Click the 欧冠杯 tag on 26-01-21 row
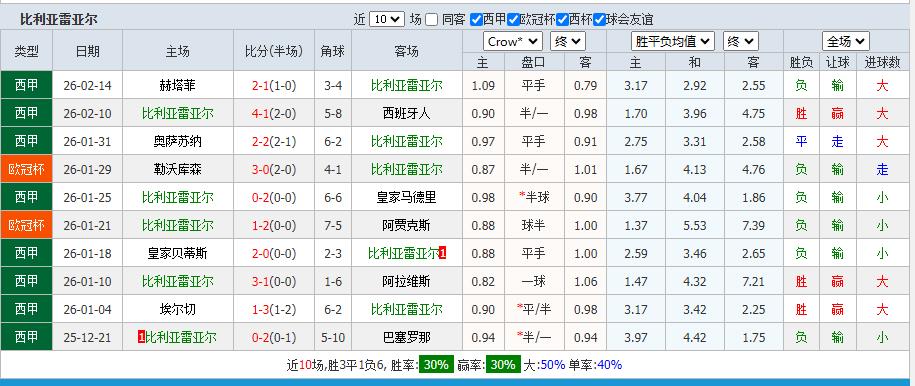Screen dimensions: 915x386 click(x=26, y=225)
